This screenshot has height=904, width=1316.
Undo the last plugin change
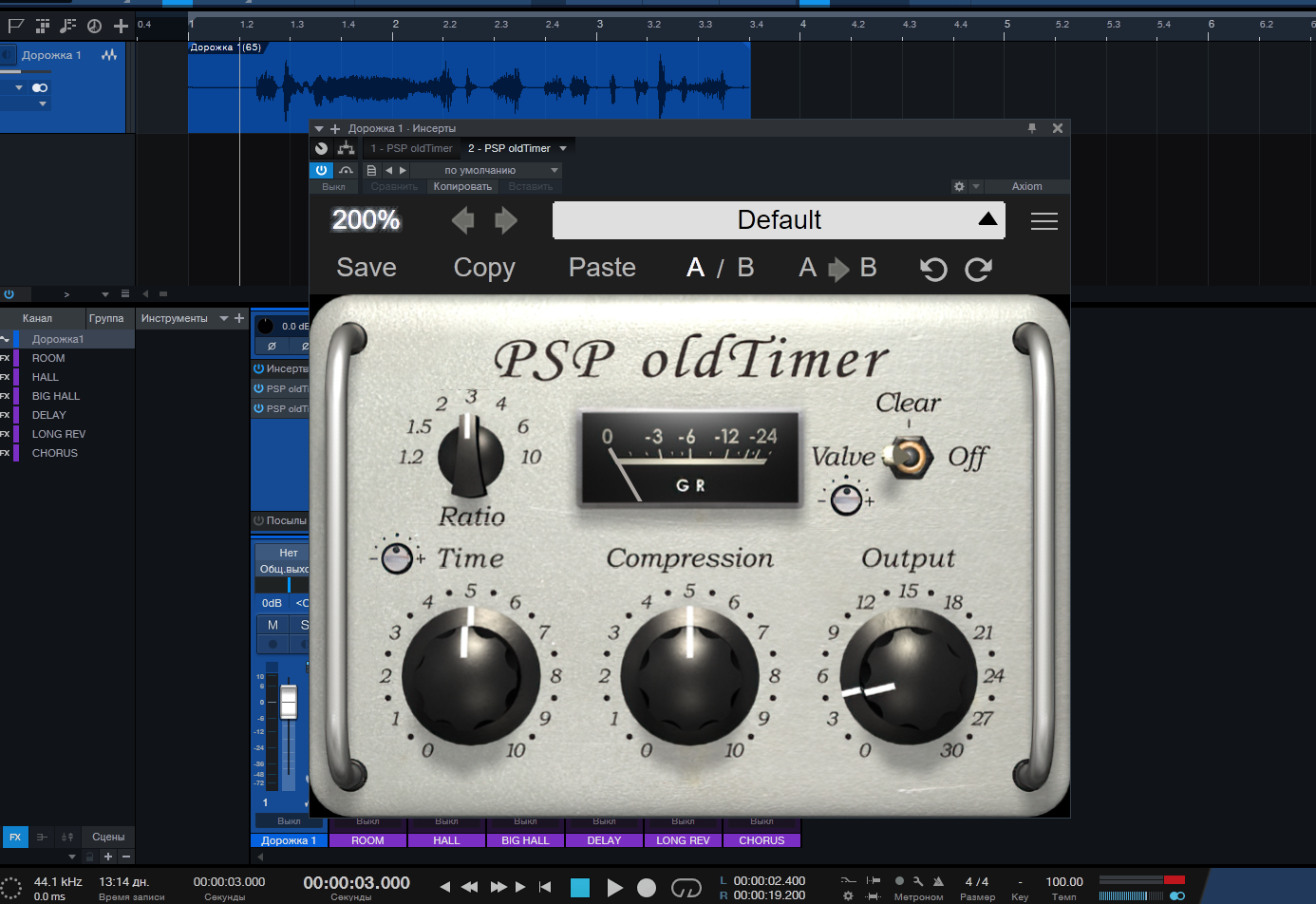(x=933, y=270)
